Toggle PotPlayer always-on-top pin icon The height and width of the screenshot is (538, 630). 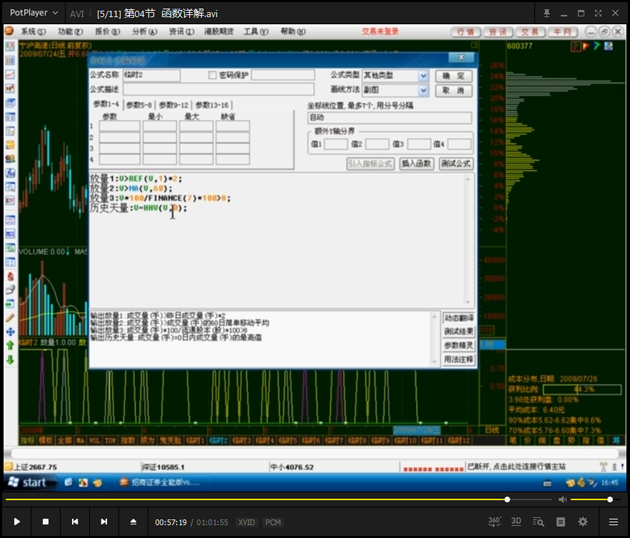click(x=546, y=13)
